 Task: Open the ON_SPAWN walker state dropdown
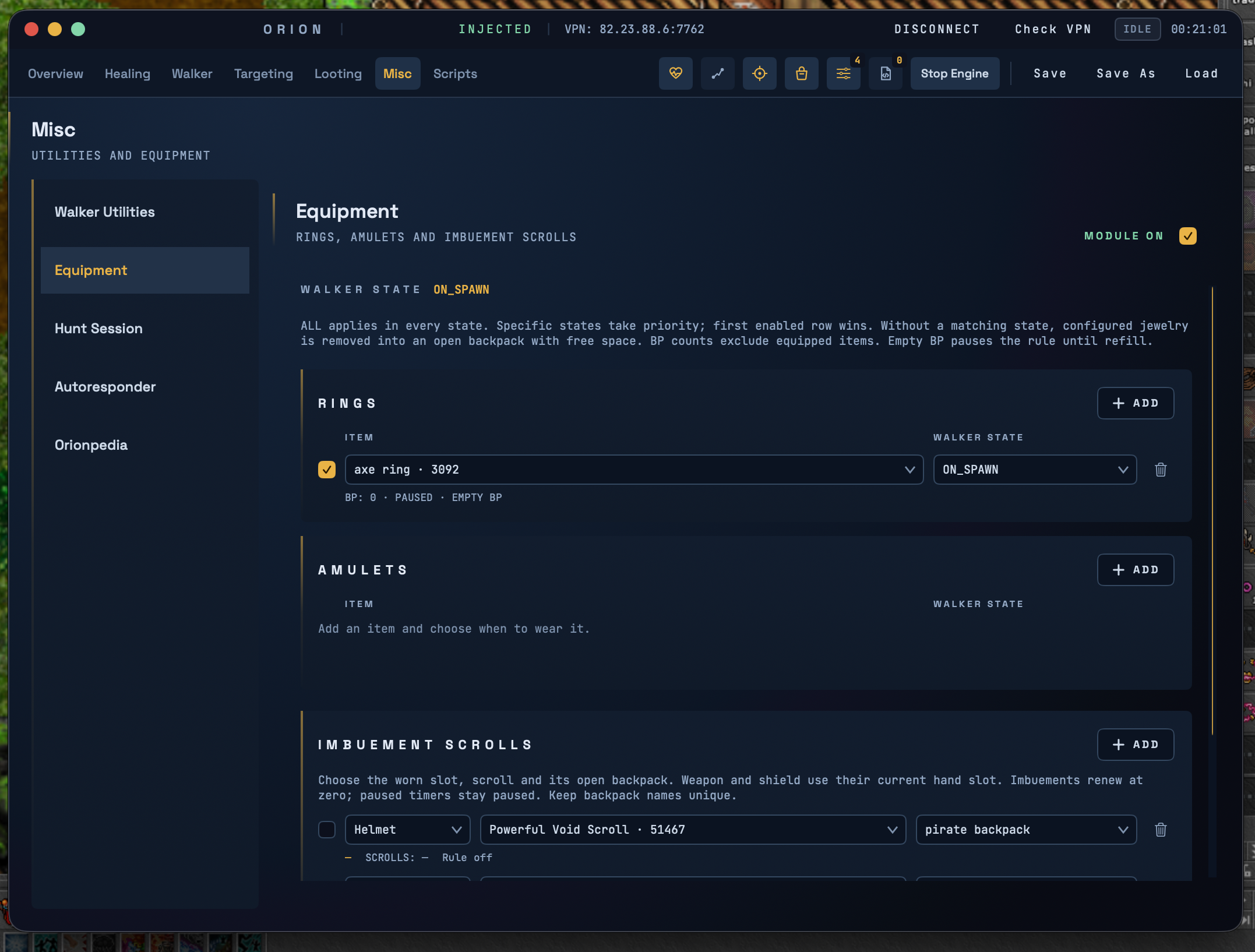(x=1035, y=470)
